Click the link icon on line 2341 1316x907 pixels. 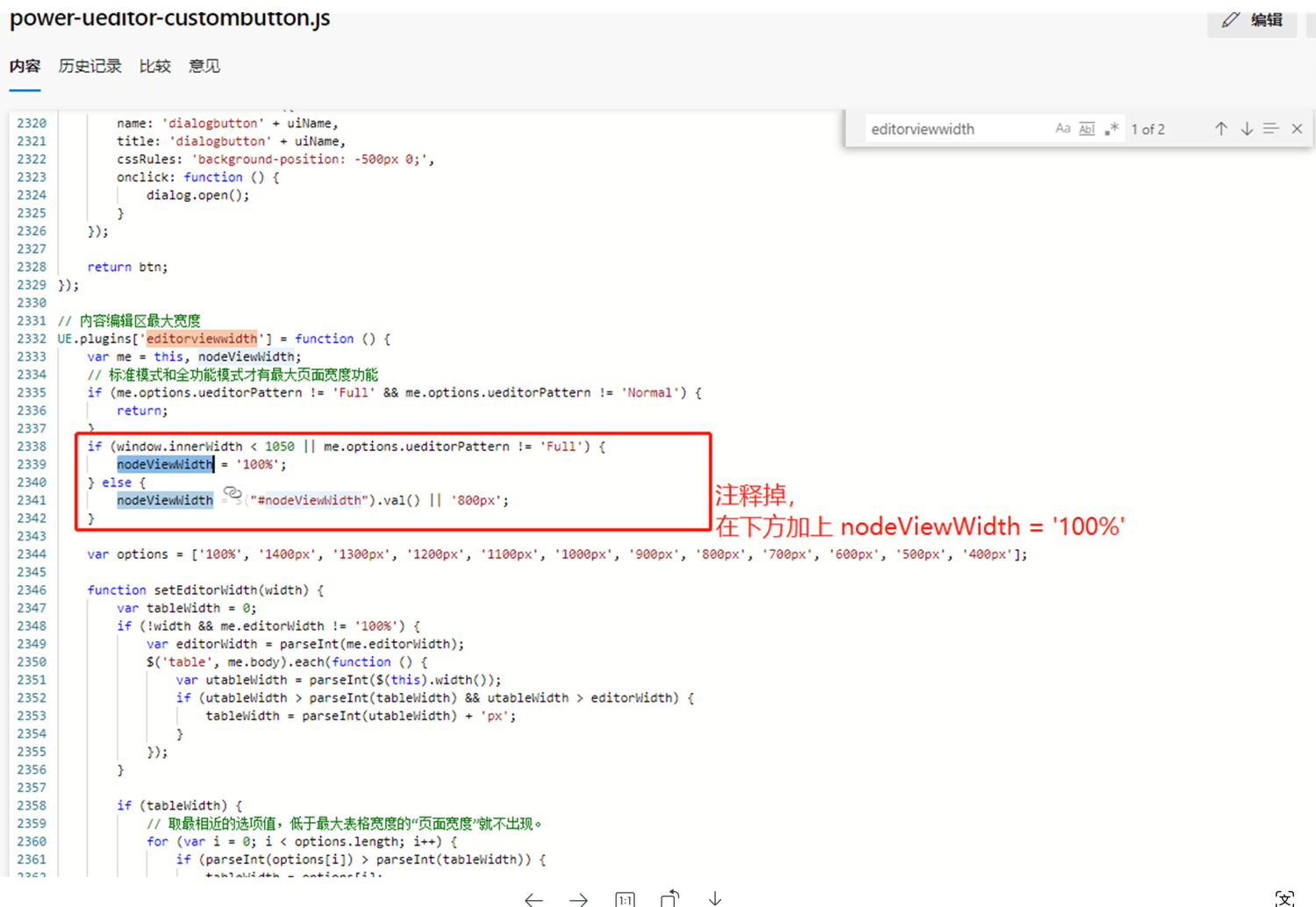click(x=232, y=494)
